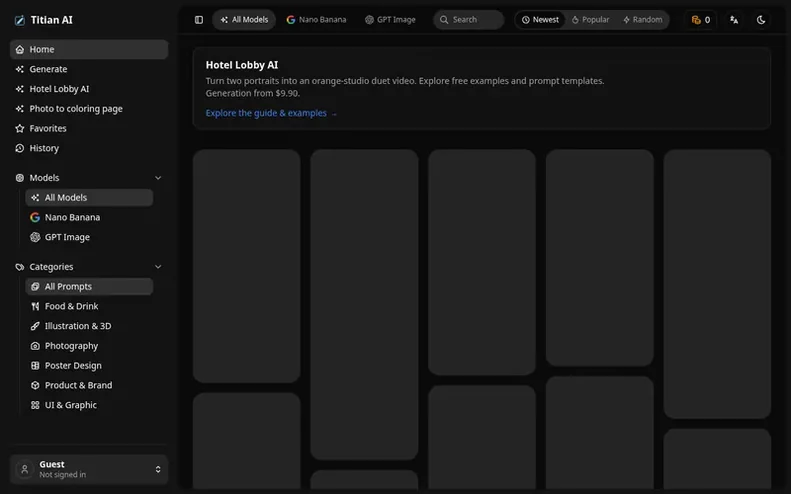Image resolution: width=791 pixels, height=494 pixels.
Task: Toggle dark mode moon icon
Action: tap(761, 20)
